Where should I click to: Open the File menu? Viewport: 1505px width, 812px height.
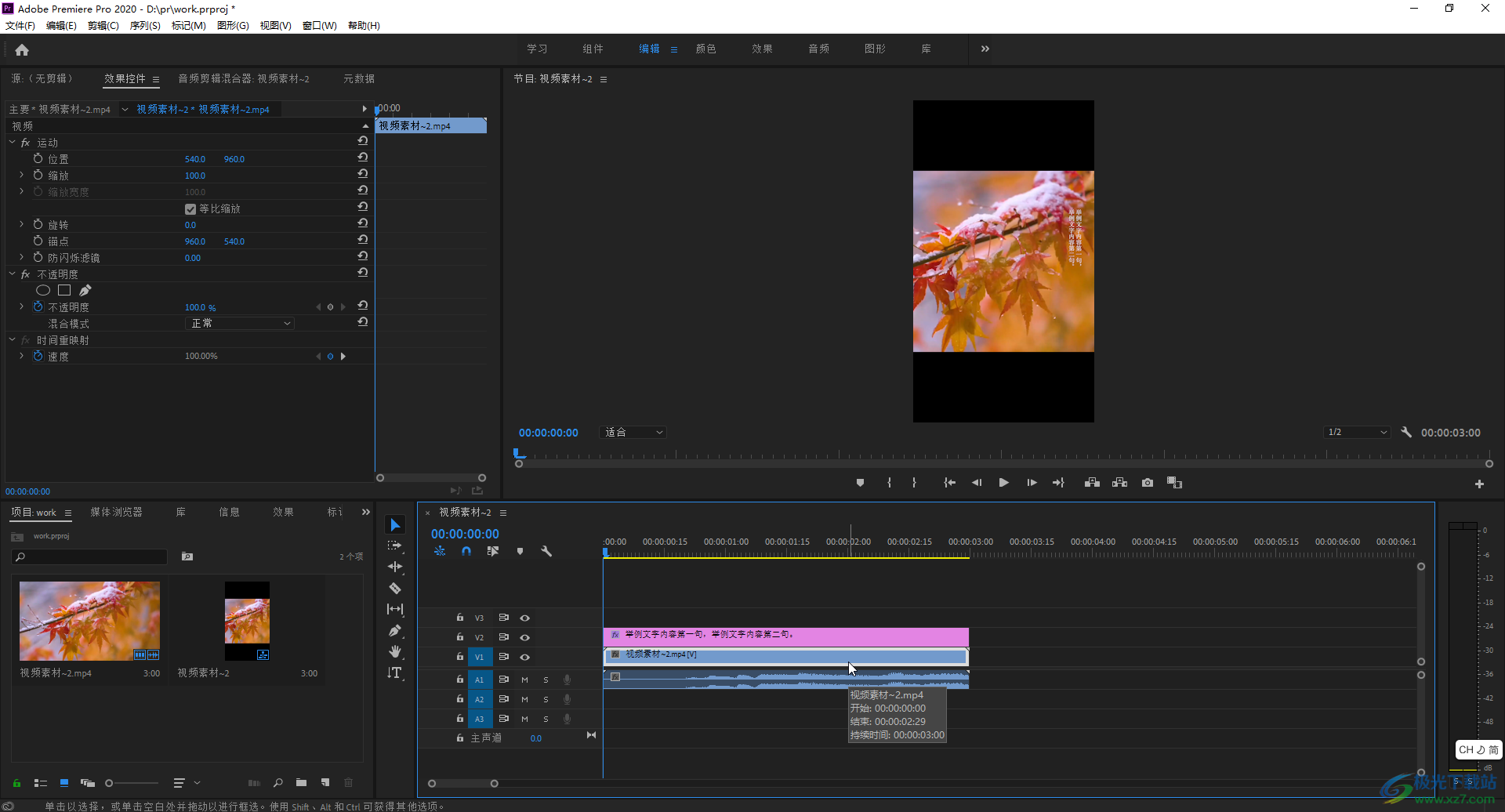[x=20, y=26]
